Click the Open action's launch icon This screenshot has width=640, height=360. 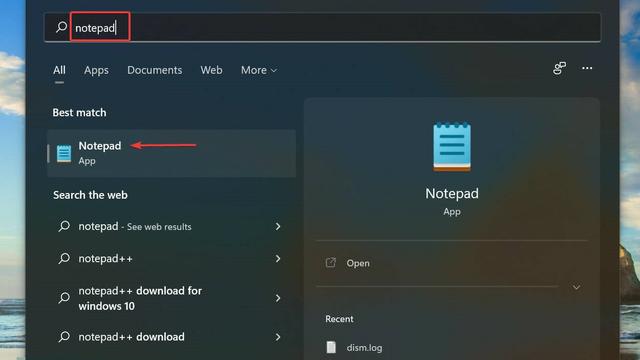[331, 263]
